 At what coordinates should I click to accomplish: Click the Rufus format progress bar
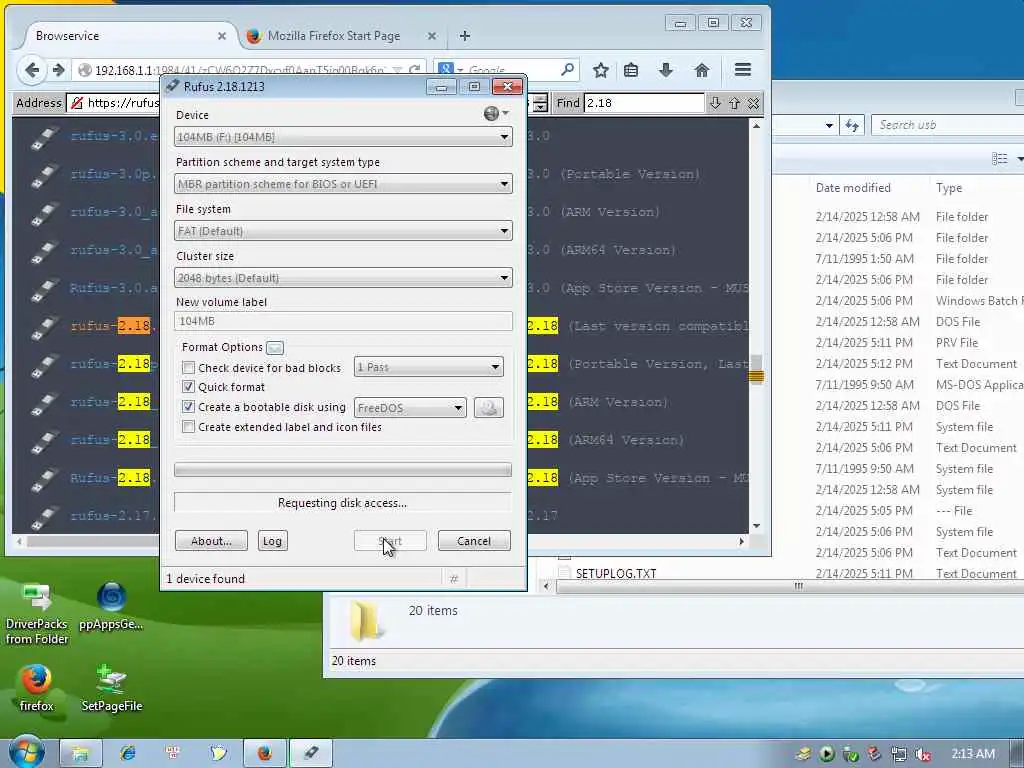coord(343,470)
